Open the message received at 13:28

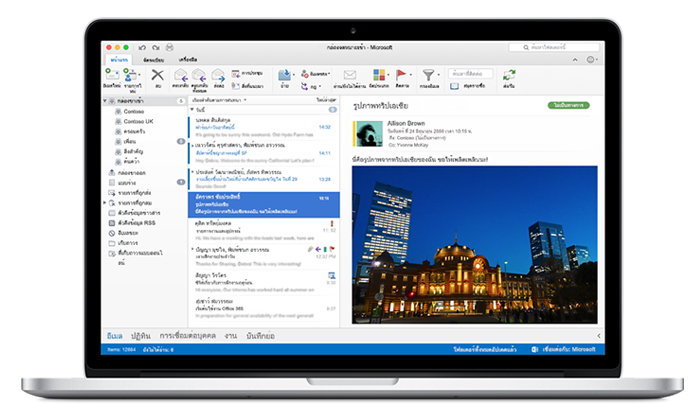263,179
